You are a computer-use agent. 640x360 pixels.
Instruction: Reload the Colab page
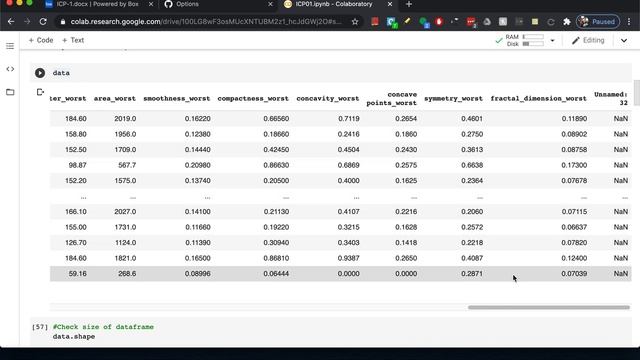coord(43,22)
